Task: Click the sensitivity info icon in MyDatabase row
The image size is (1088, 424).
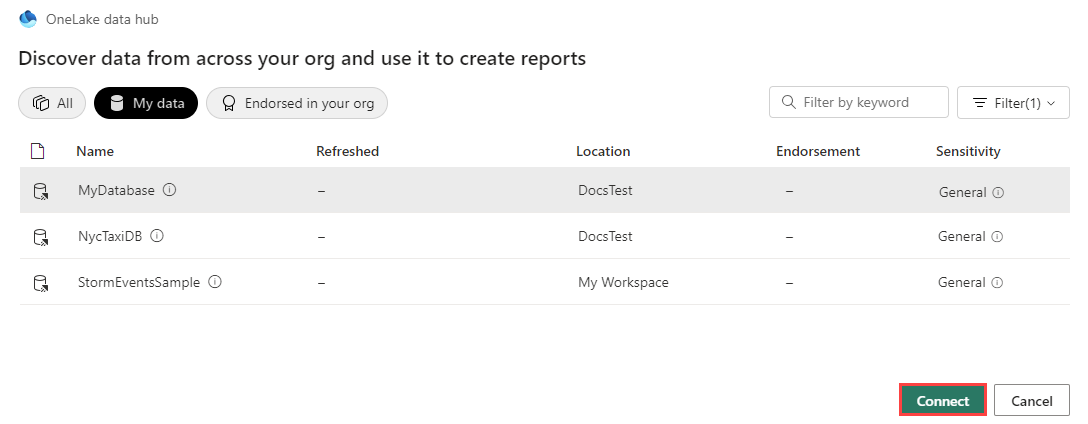Action: pos(998,192)
